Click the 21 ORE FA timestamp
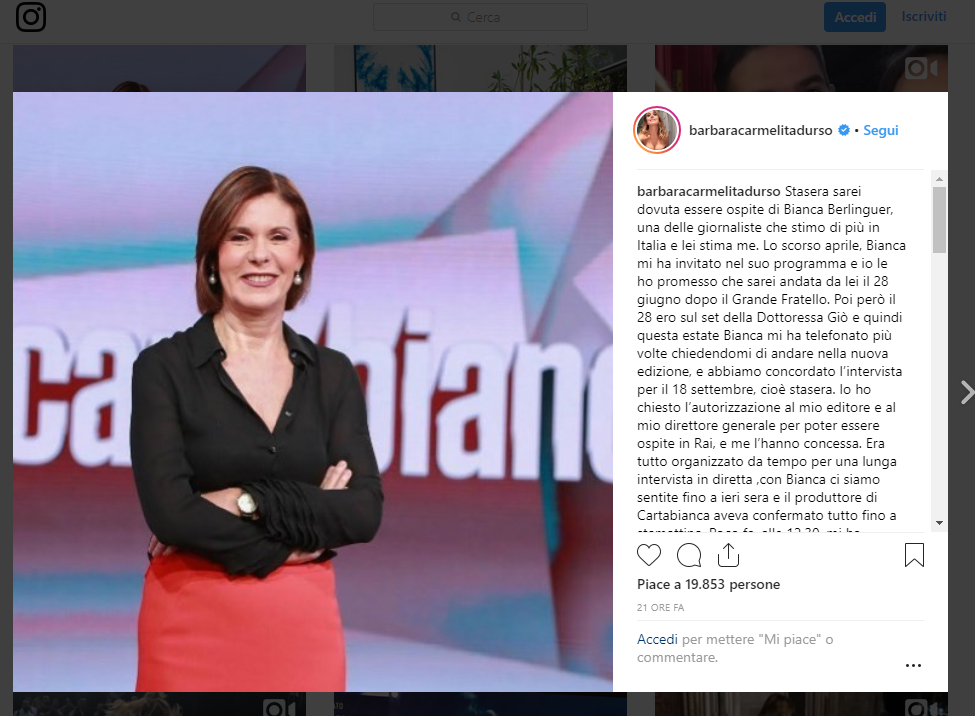975x716 pixels. (660, 607)
